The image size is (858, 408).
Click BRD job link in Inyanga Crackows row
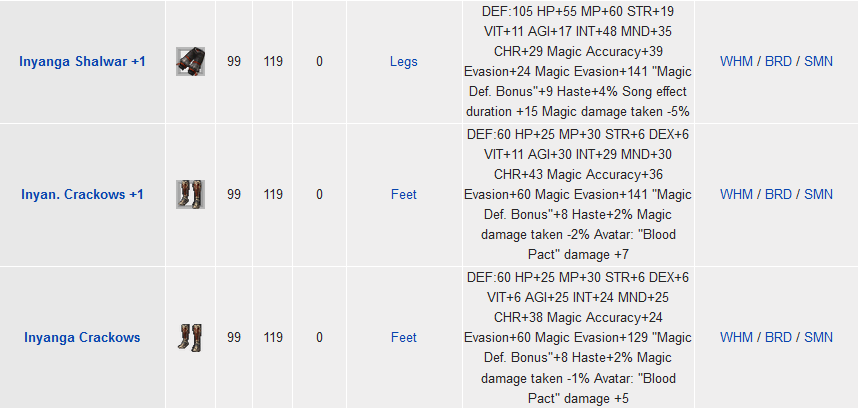[x=778, y=337]
